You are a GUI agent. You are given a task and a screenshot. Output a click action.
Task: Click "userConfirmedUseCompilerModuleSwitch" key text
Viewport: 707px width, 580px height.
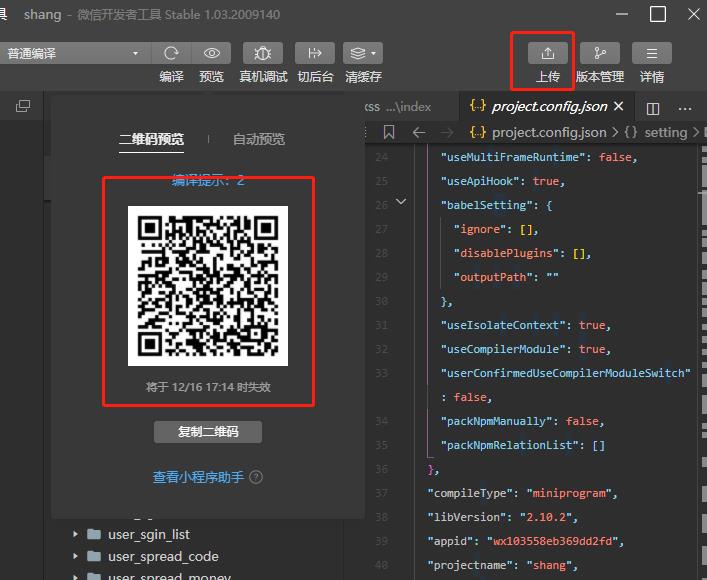pos(565,373)
